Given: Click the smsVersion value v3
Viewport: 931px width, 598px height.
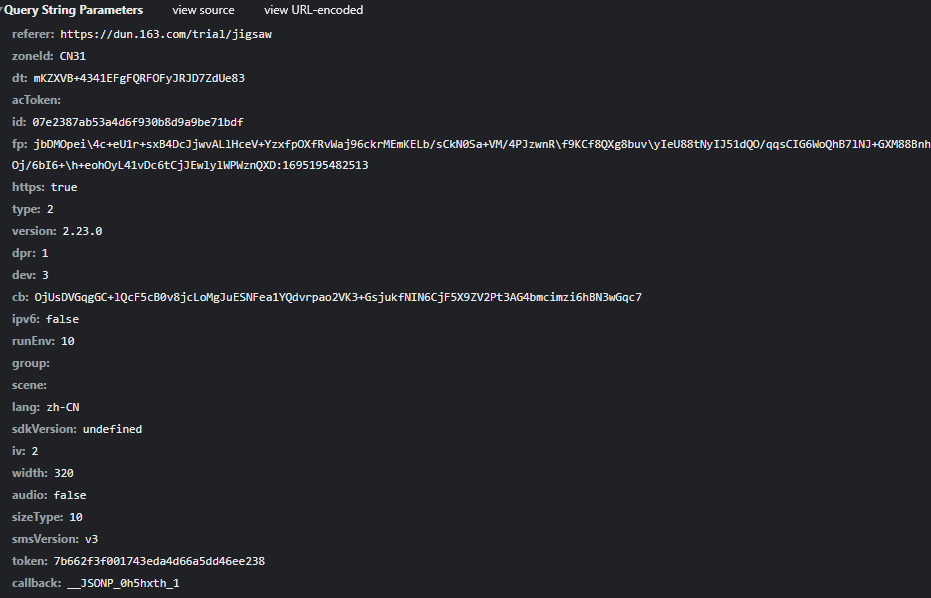Looking at the screenshot, I should click(91, 539).
